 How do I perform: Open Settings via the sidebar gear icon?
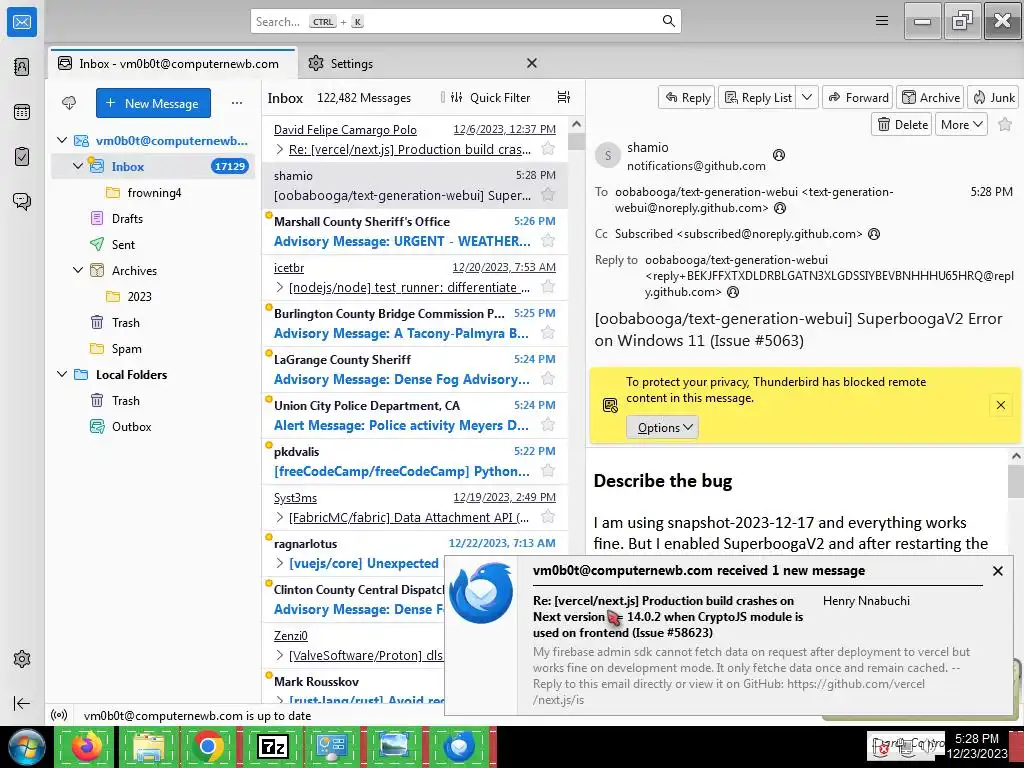tap(22, 659)
